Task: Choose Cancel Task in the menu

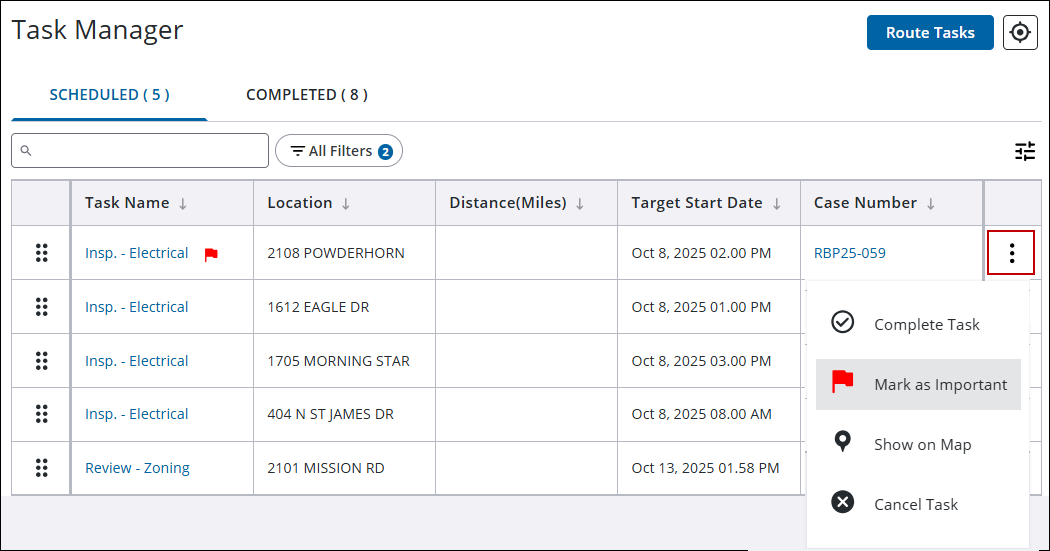Action: (915, 504)
